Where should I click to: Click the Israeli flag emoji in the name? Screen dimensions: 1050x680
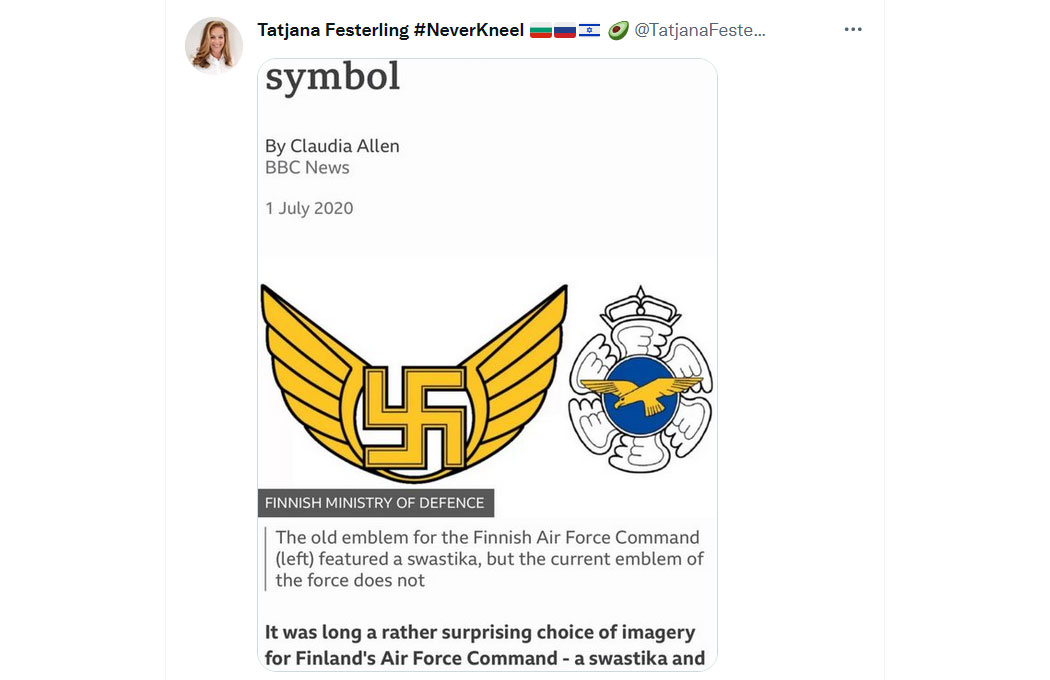[589, 31]
